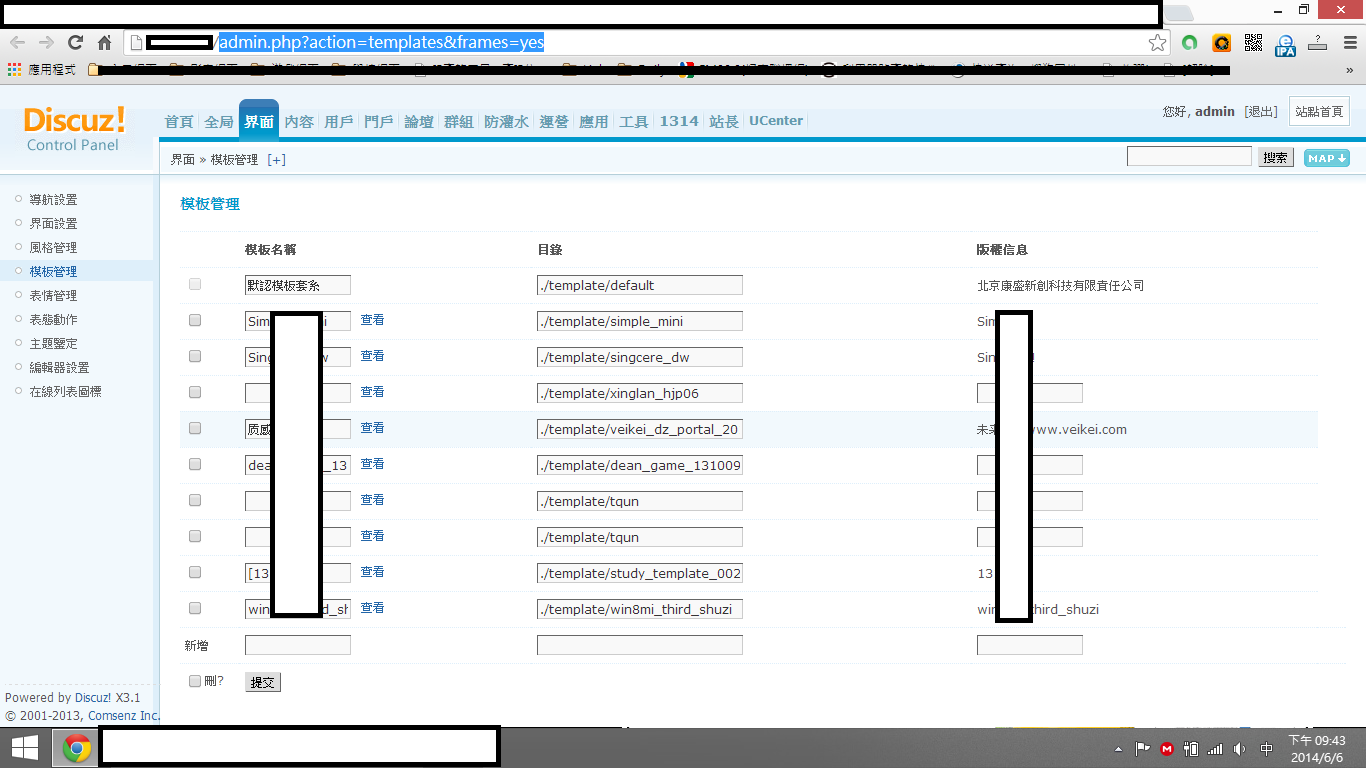Open 導航設置 in the sidebar
The image size is (1366, 768).
tap(53, 200)
